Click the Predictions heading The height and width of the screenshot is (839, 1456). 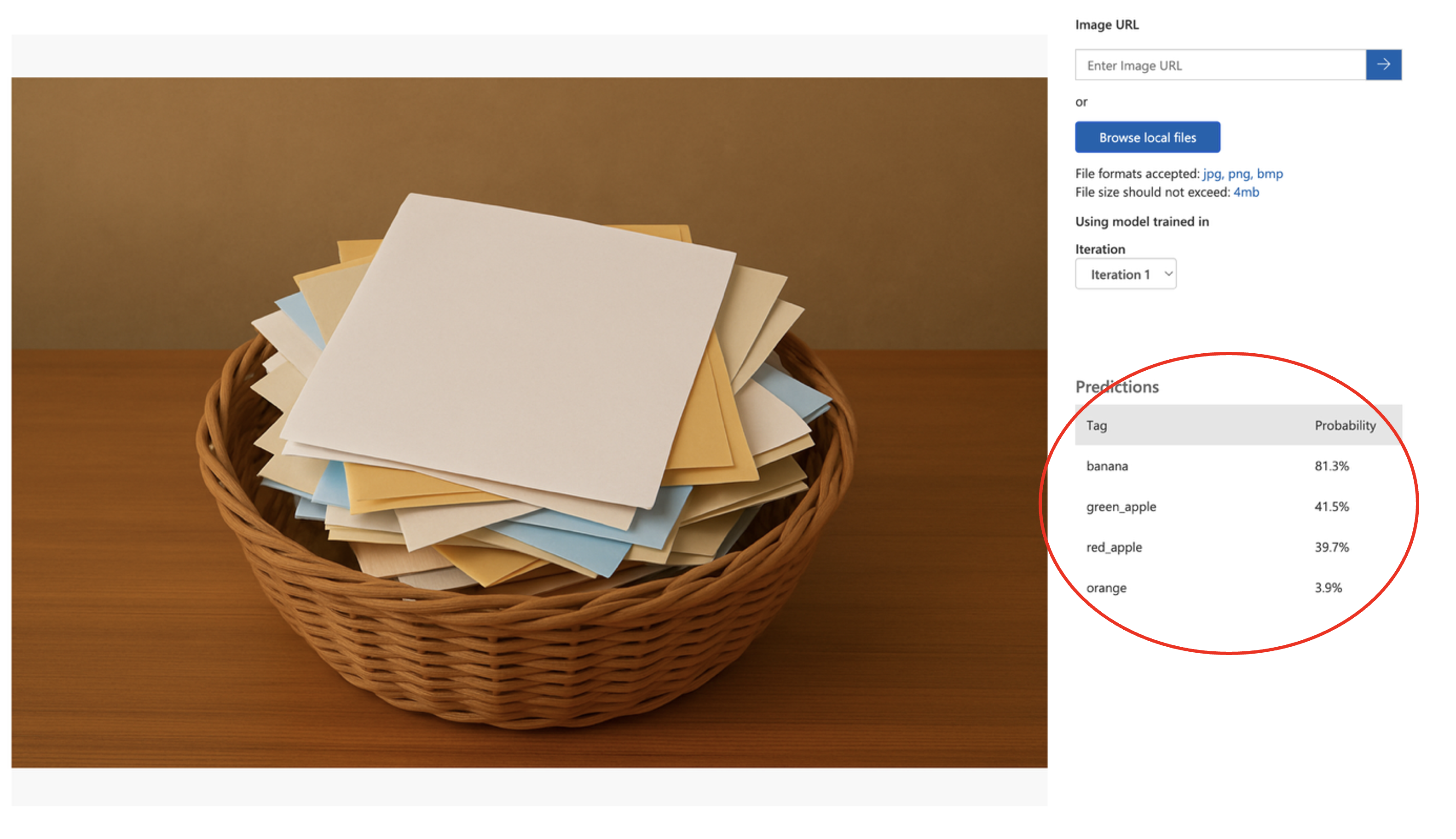[x=1116, y=387]
